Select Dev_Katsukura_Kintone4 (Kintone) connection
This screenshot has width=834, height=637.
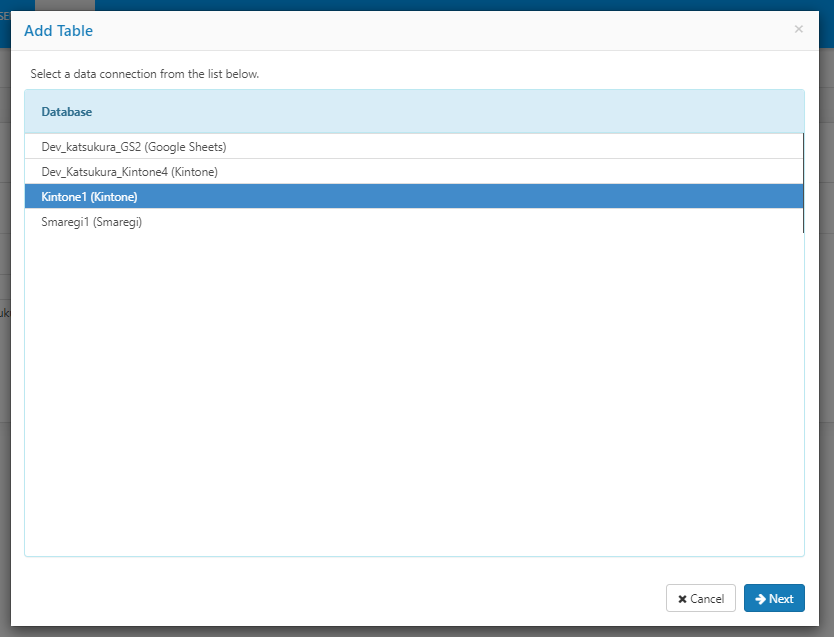(414, 171)
